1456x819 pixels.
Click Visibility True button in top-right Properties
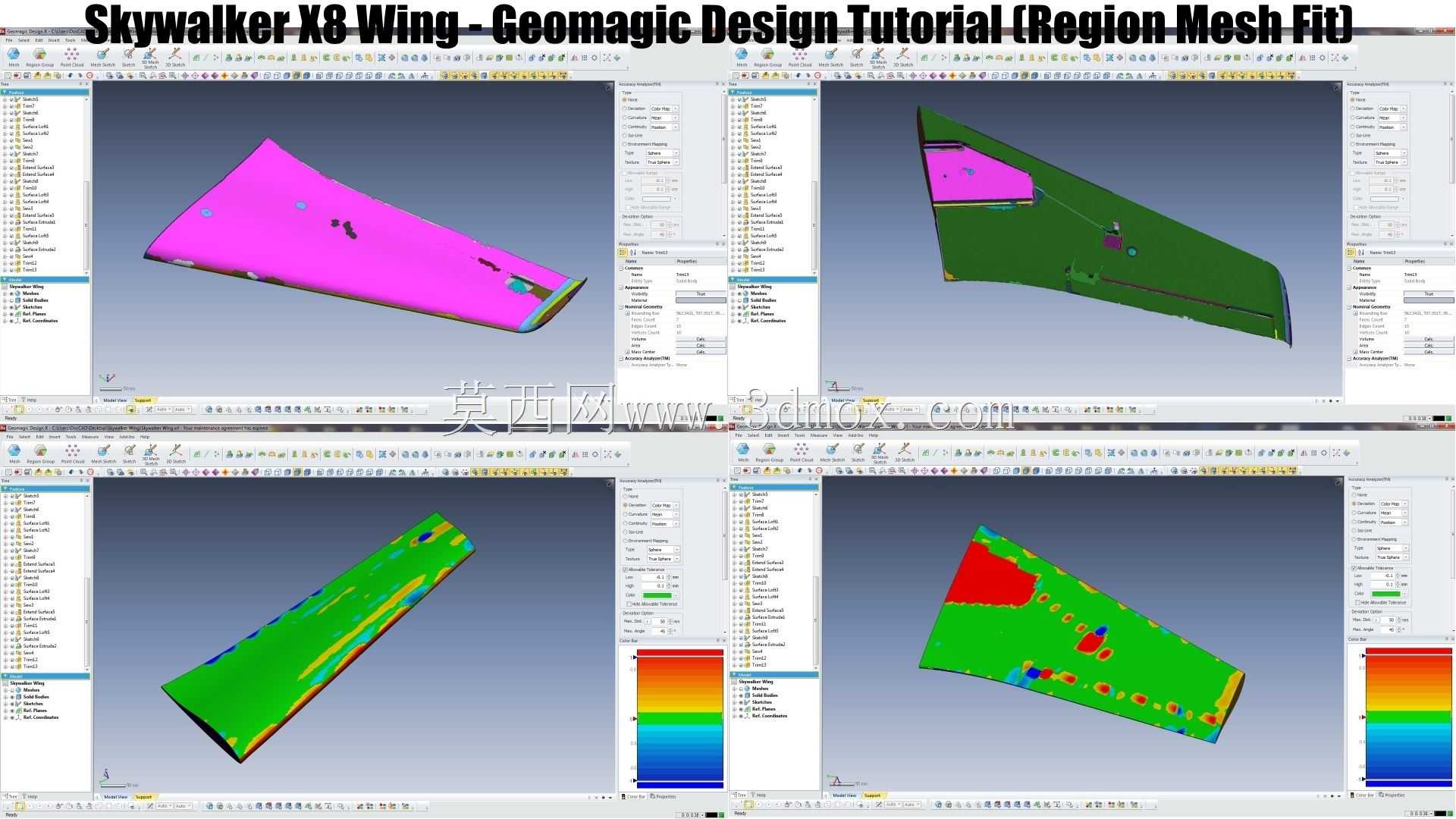[x=1429, y=294]
